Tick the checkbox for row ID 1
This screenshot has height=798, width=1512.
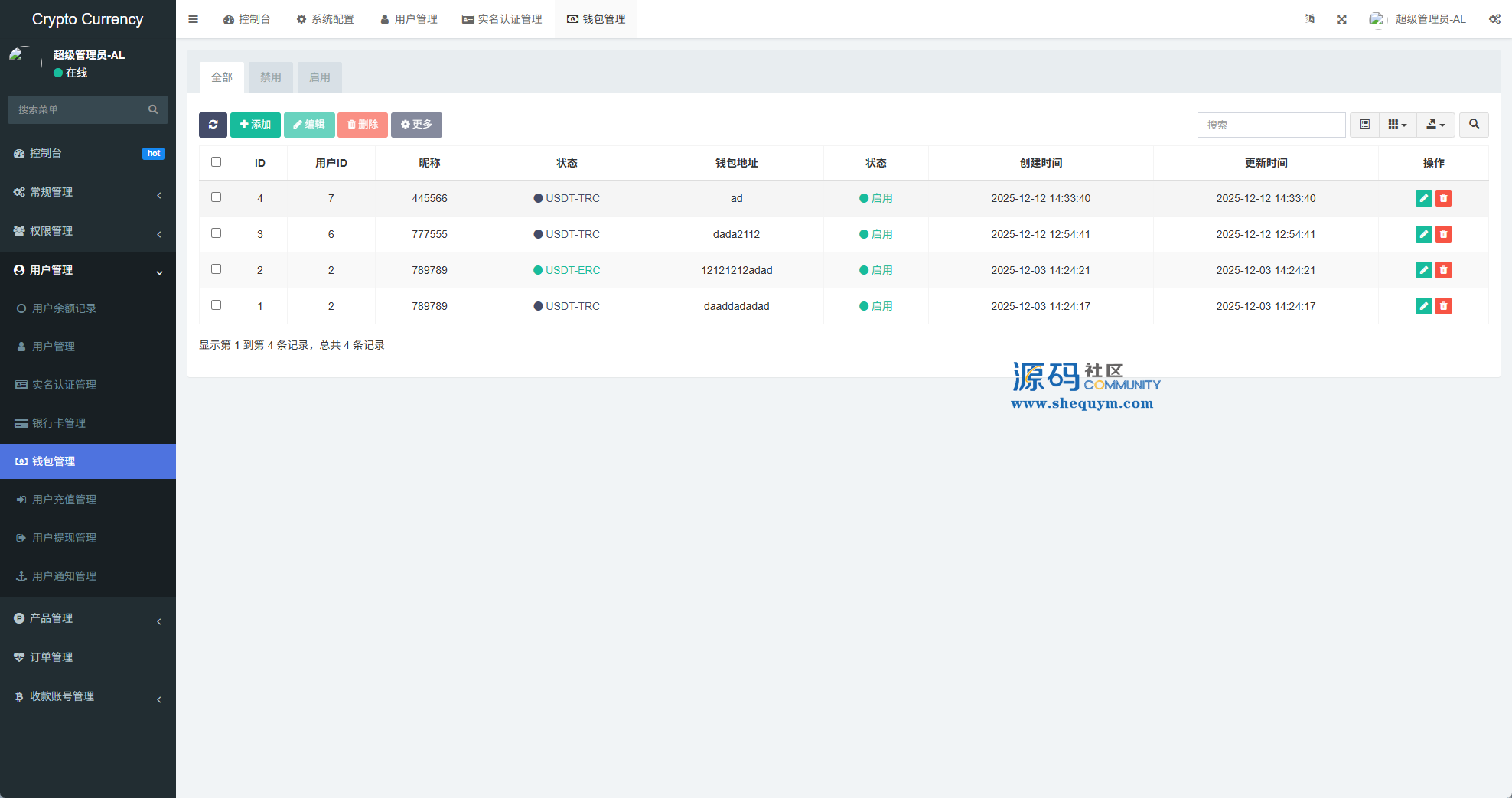click(216, 305)
